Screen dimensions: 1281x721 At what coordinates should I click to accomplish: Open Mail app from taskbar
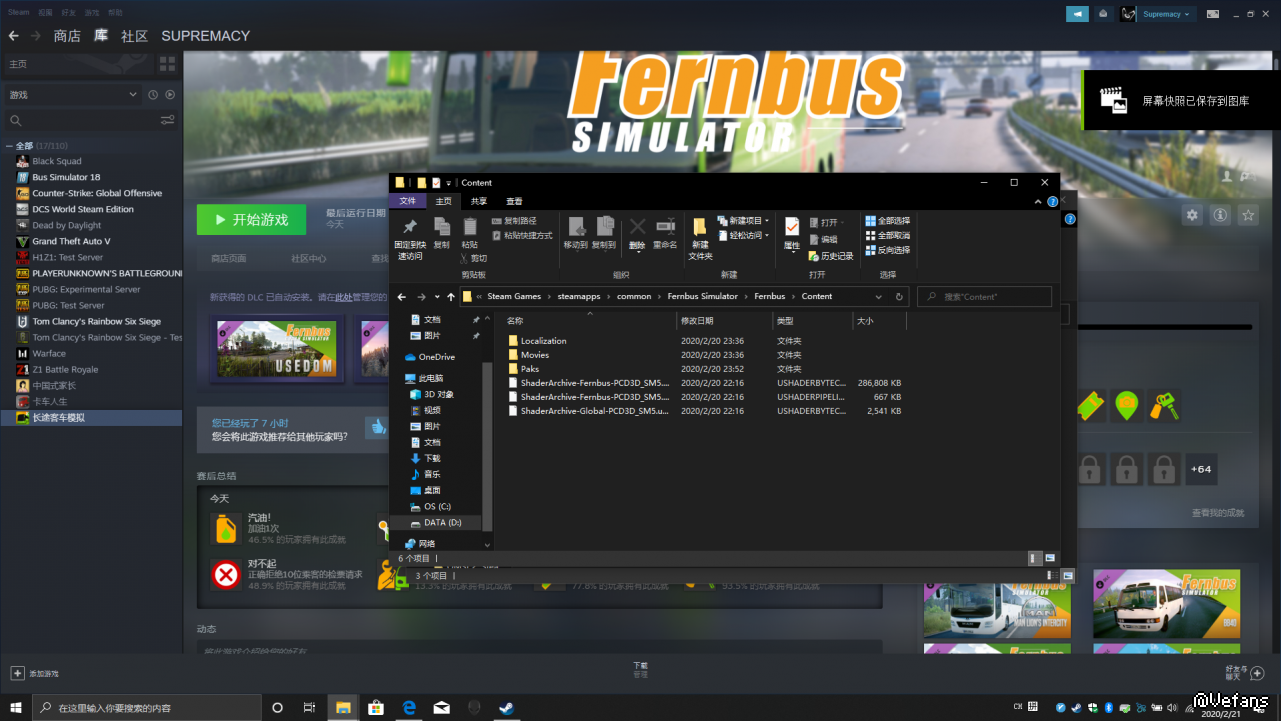click(x=442, y=708)
